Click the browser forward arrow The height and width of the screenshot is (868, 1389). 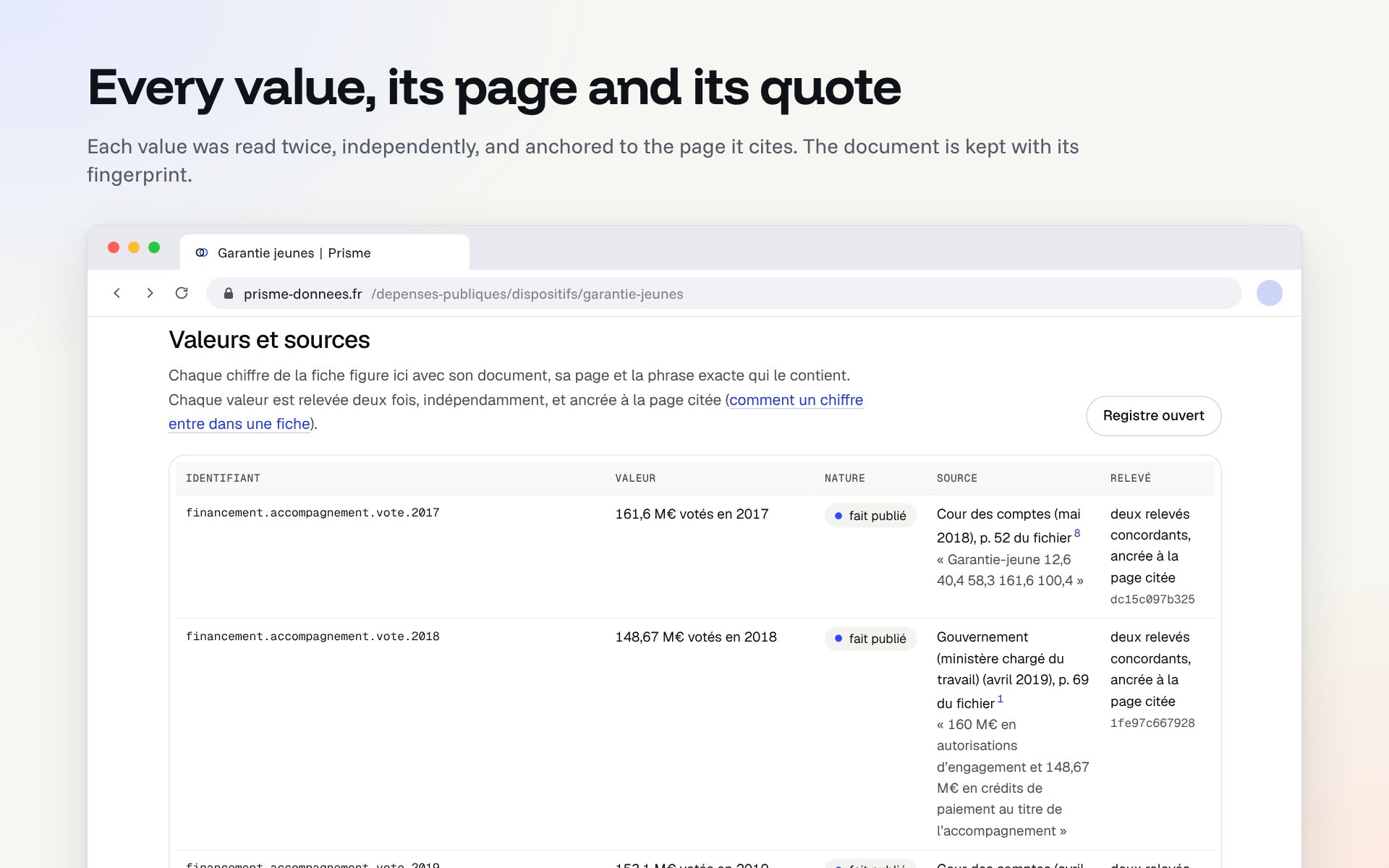pyautogui.click(x=150, y=293)
